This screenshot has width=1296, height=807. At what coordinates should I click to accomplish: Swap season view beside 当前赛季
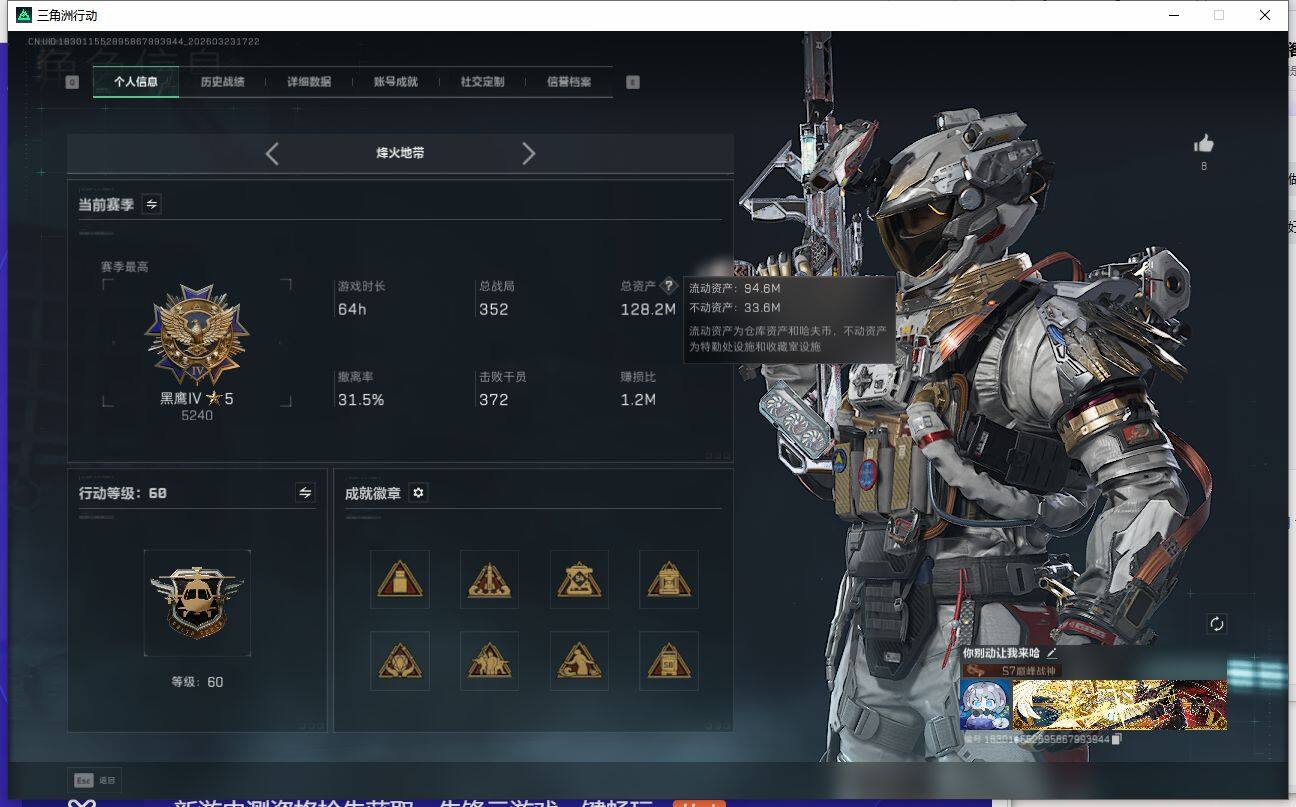151,204
